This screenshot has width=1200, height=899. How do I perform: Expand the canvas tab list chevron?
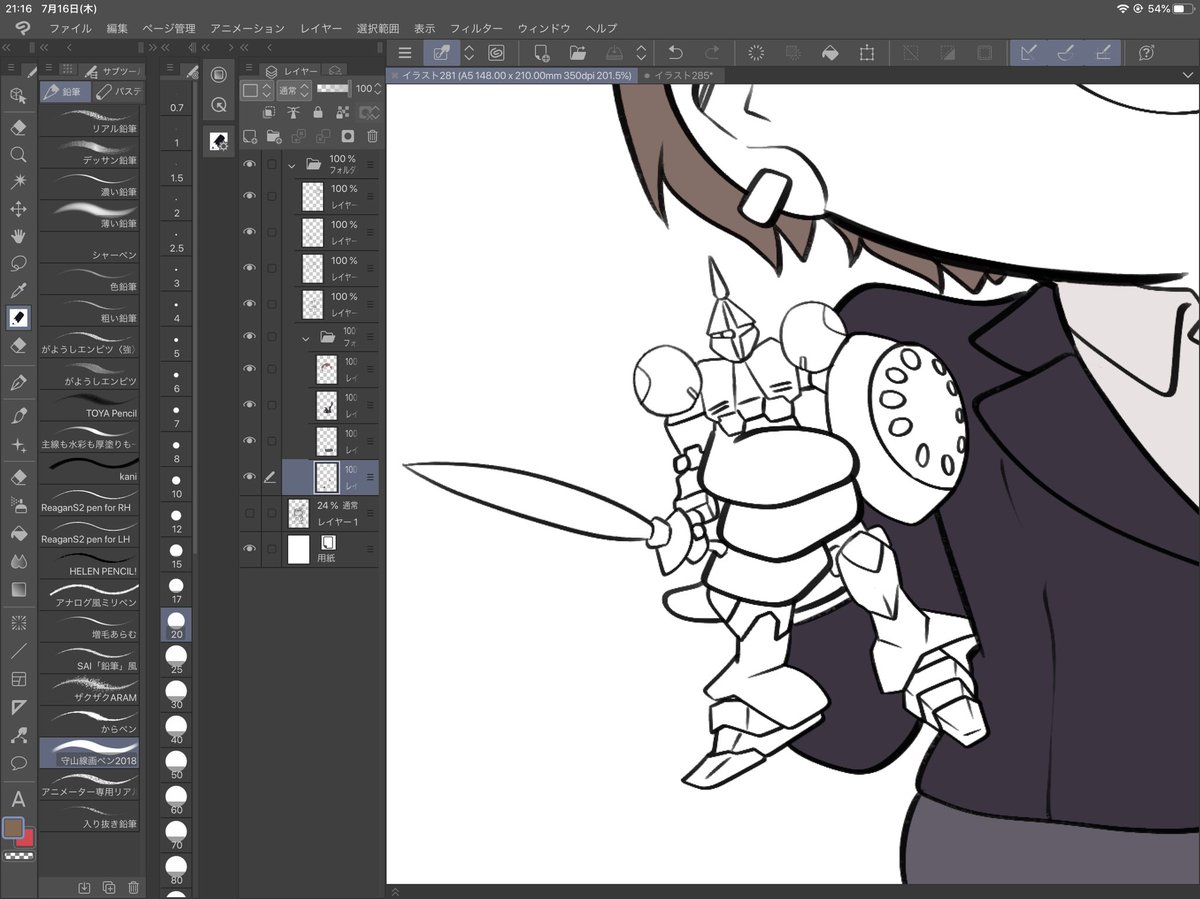pos(1188,75)
